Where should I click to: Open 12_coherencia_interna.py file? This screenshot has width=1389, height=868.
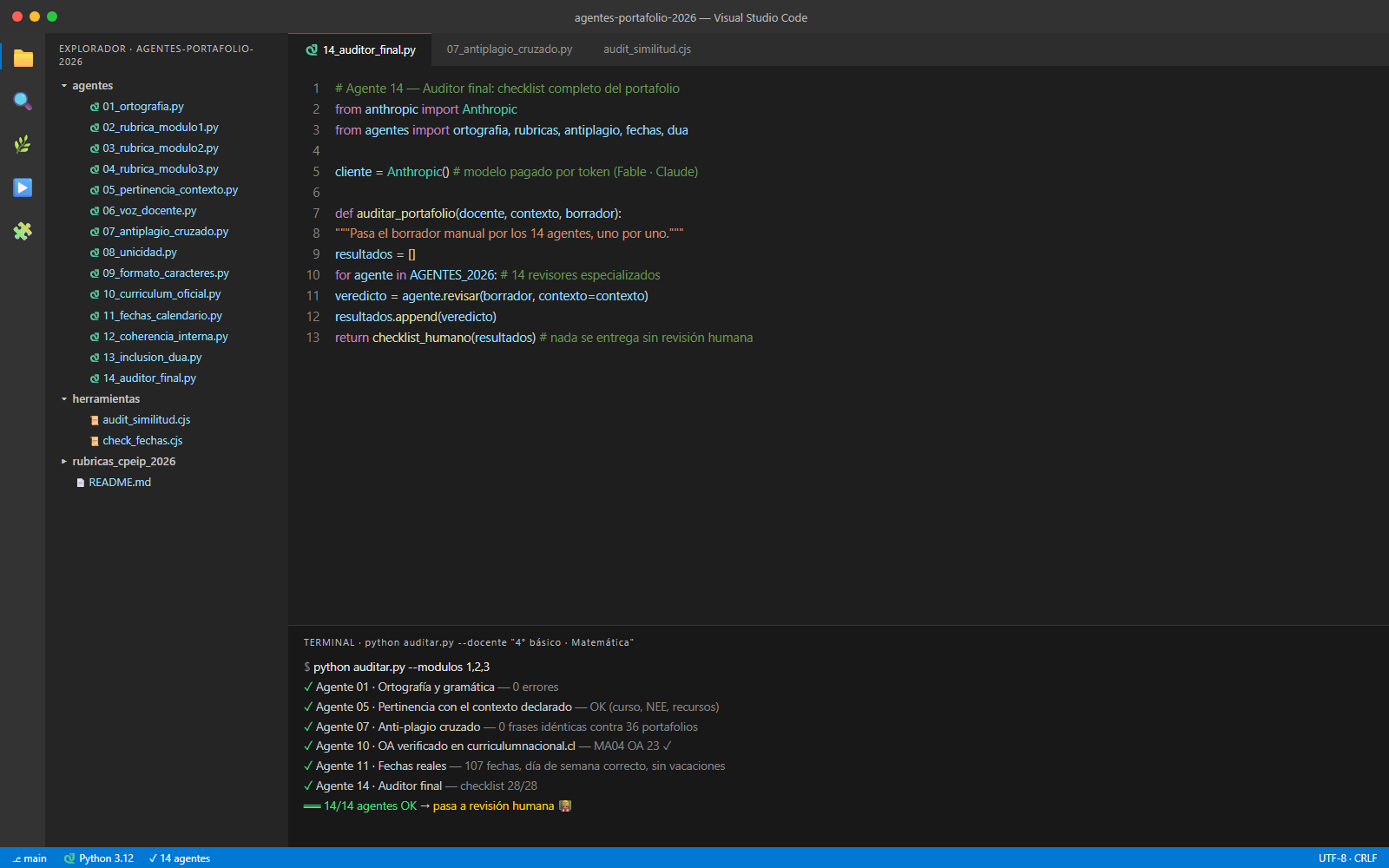coord(167,337)
